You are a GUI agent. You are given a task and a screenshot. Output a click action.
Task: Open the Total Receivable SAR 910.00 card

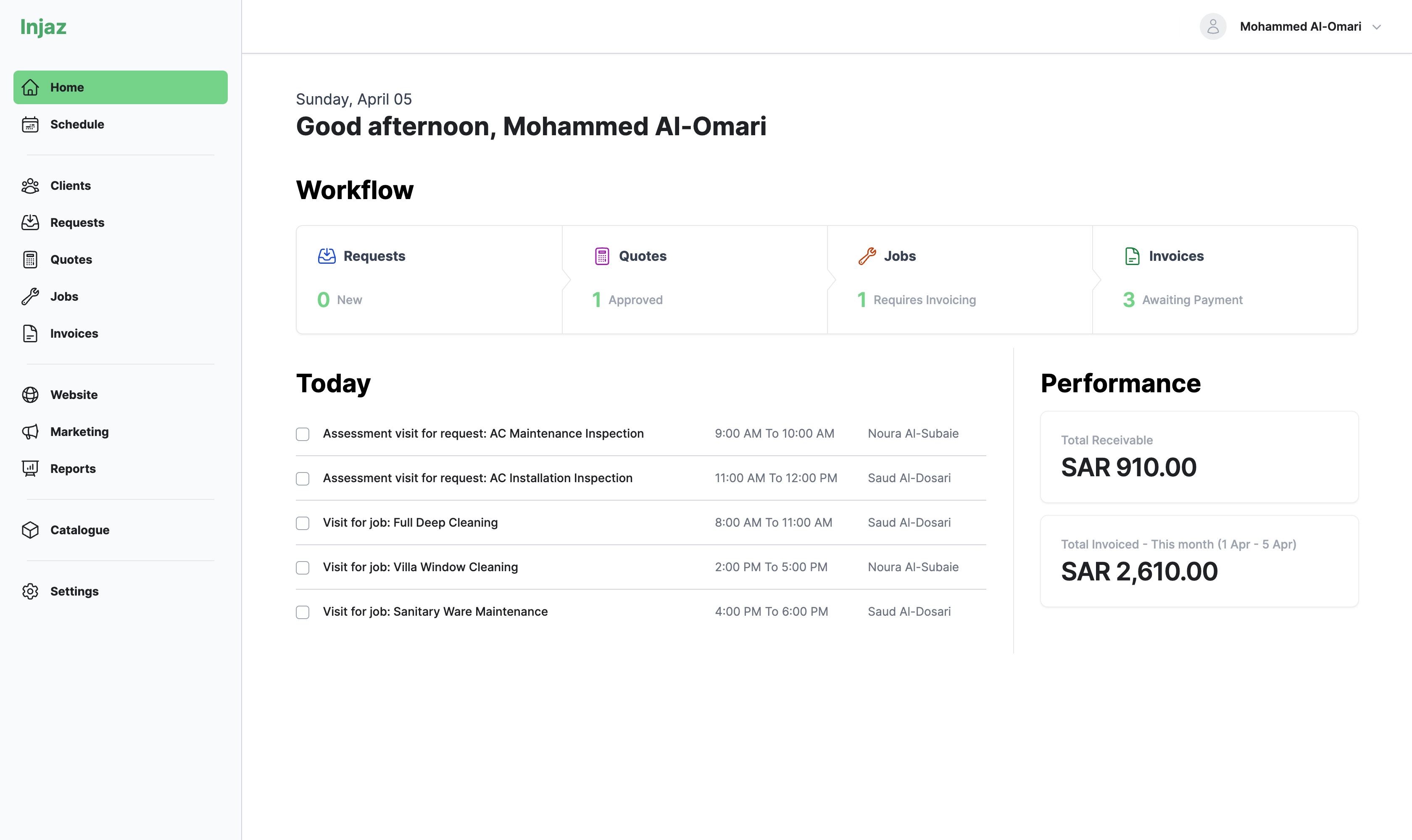point(1199,457)
